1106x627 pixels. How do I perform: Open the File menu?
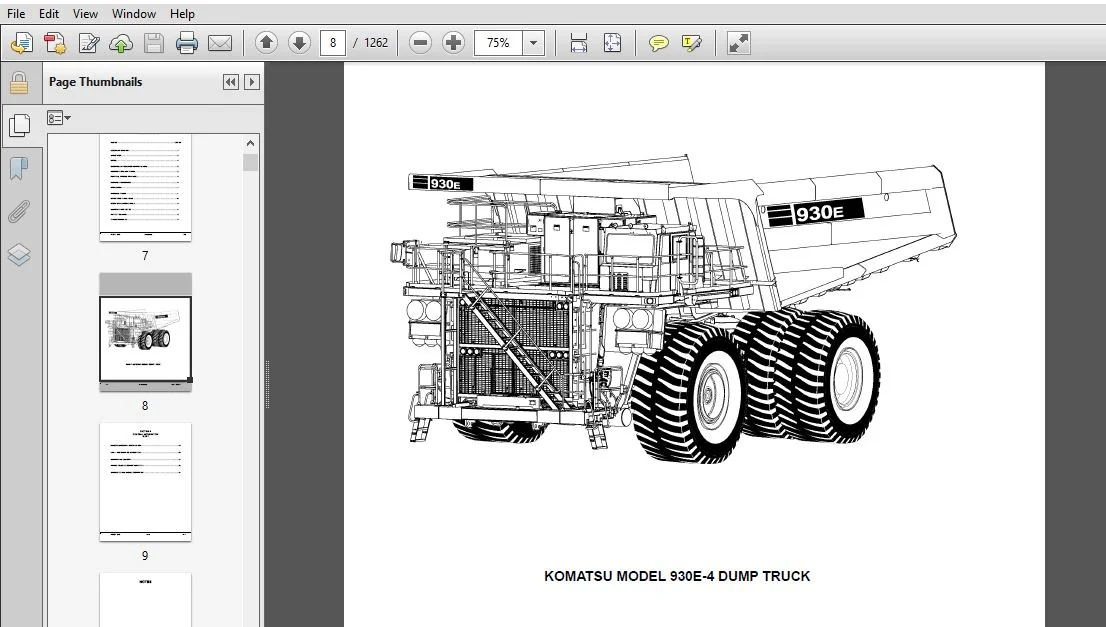(x=16, y=13)
